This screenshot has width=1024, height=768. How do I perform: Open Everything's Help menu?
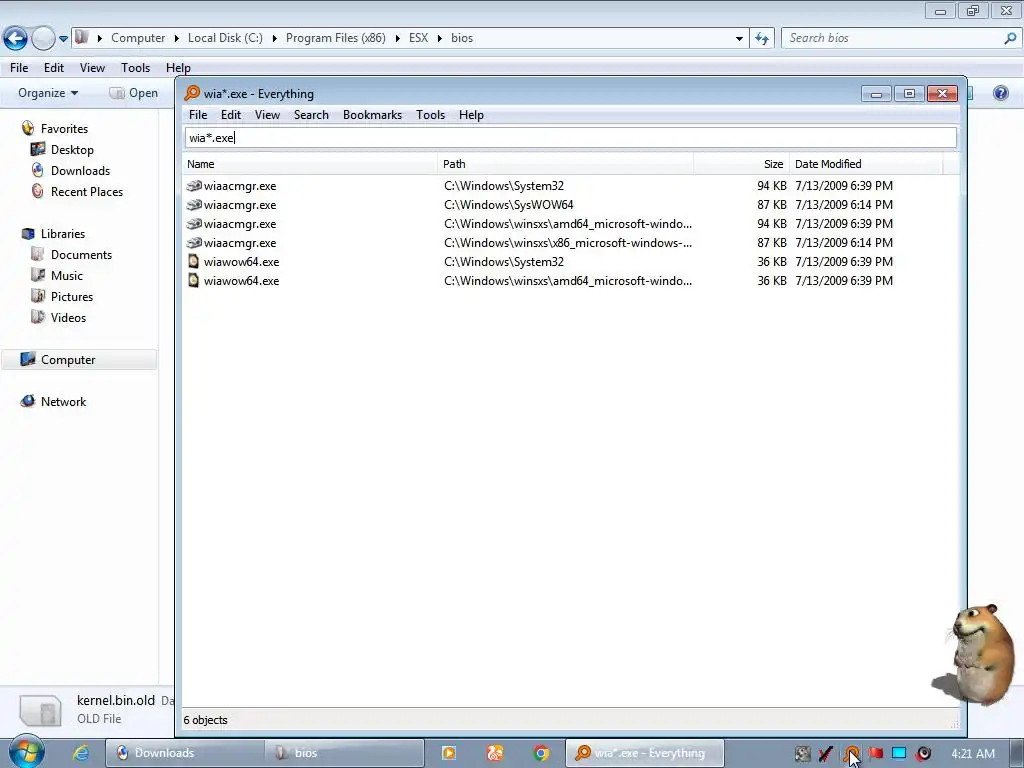(471, 115)
